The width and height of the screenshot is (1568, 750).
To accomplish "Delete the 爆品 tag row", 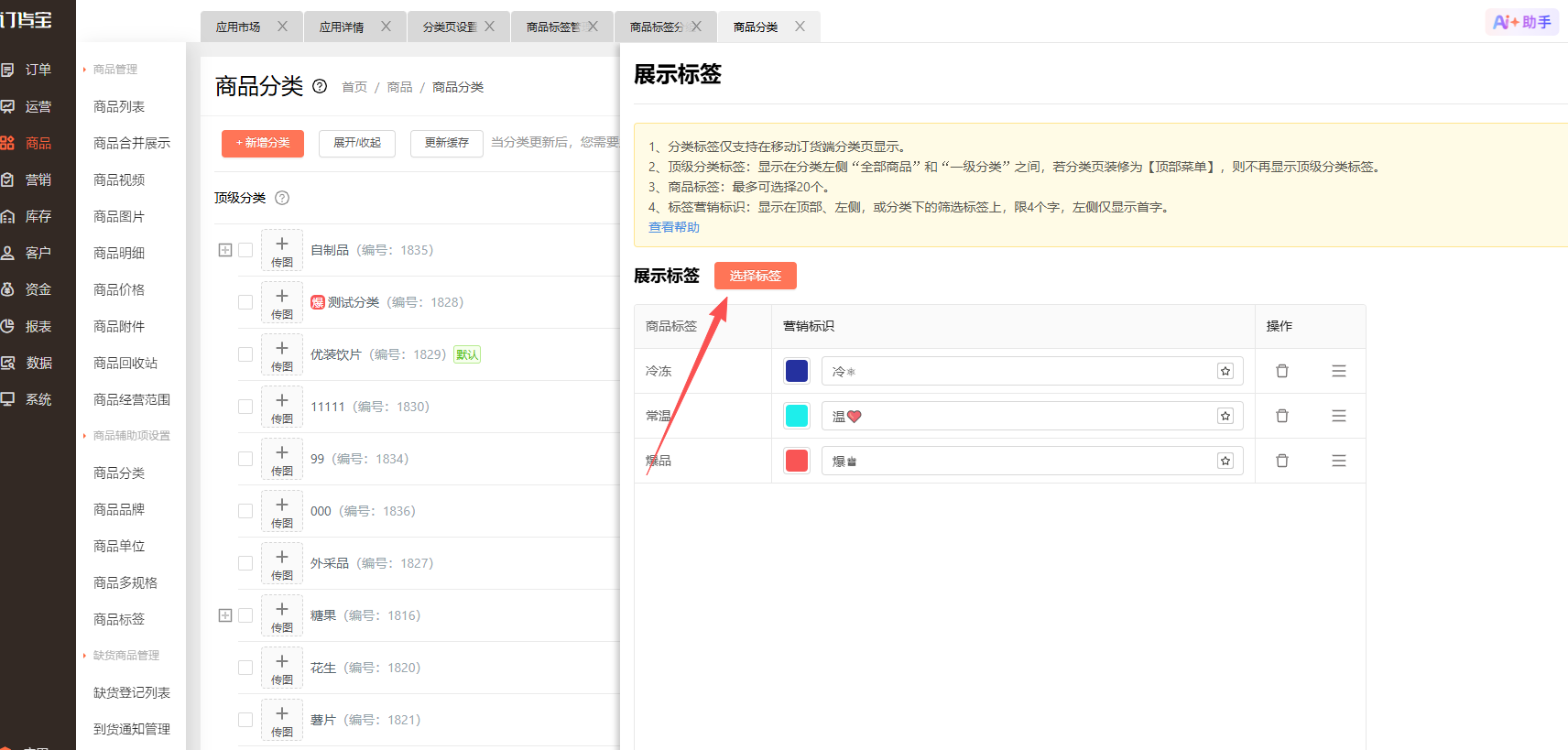I will point(1282,461).
